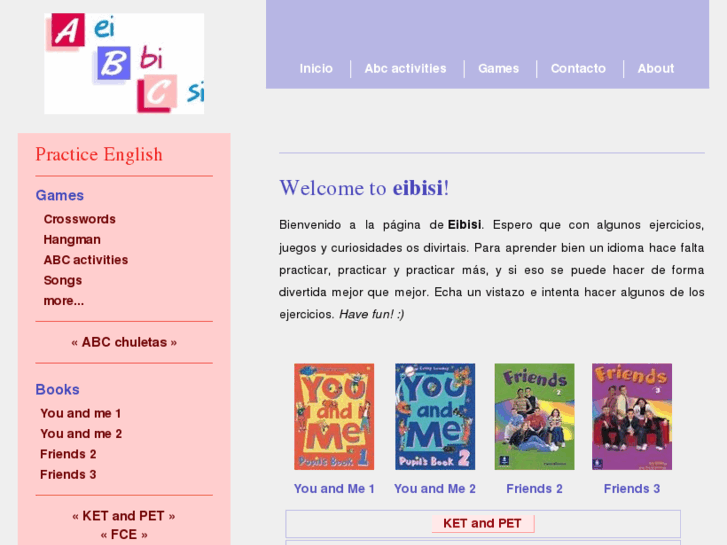
Task: Click the You and Me 1 book cover
Action: coord(334,417)
